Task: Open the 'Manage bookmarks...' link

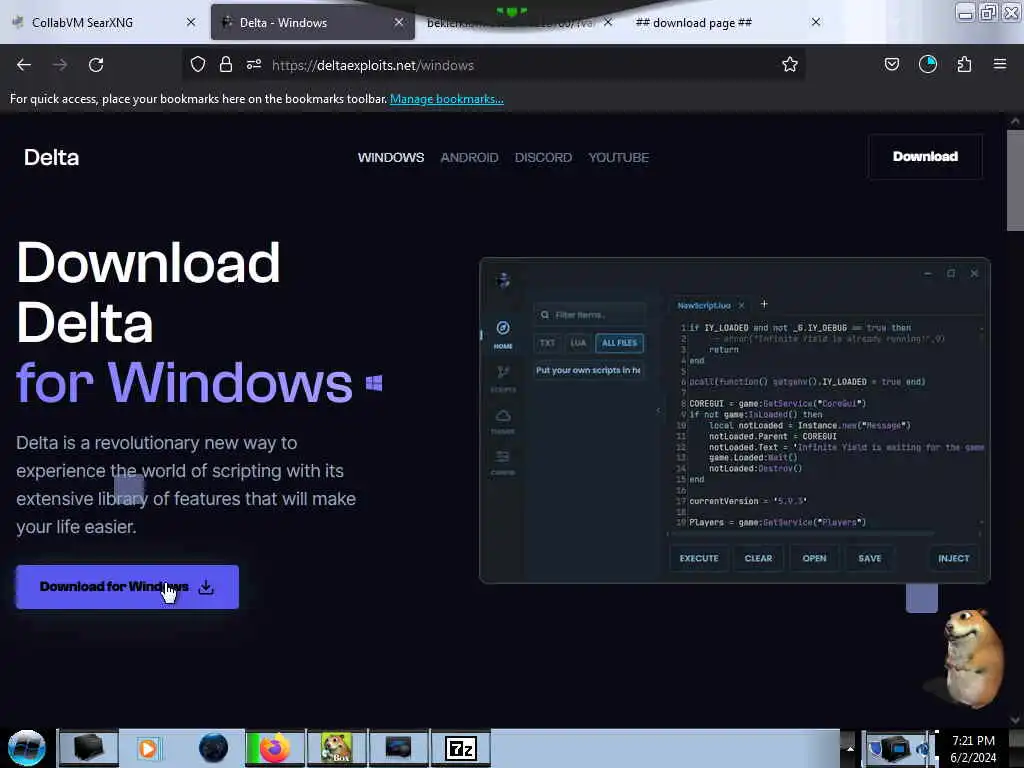Action: tap(447, 99)
